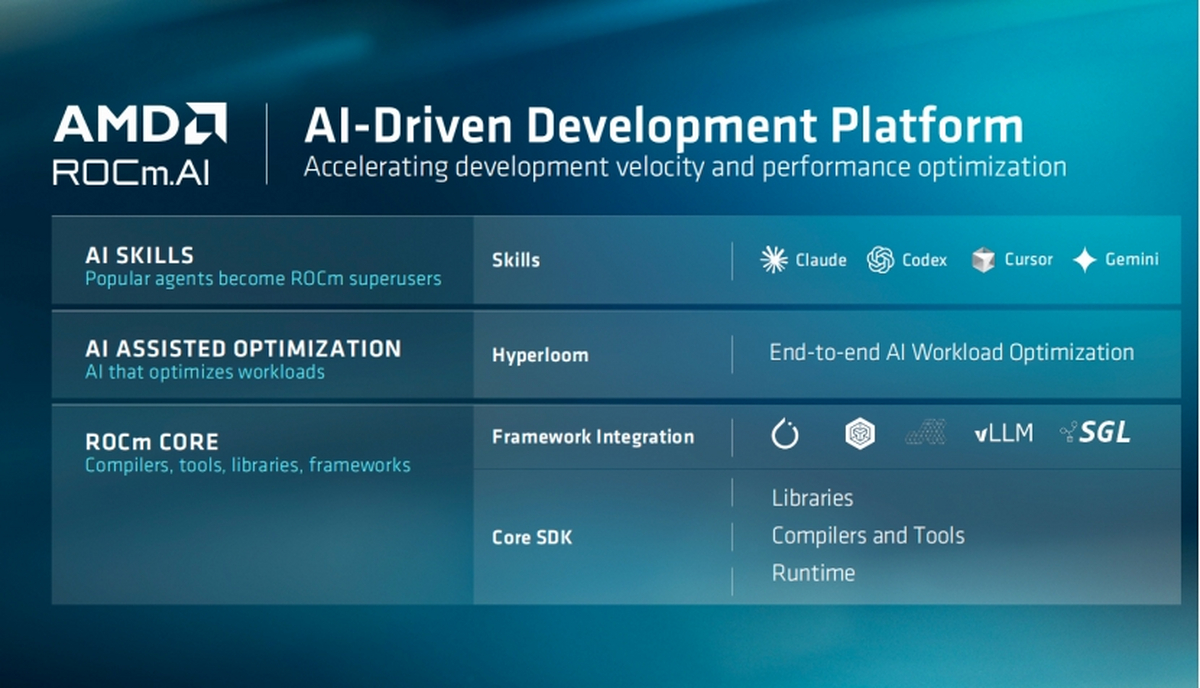This screenshot has width=1200, height=688.
Task: Click the 'Cursor' name text
Action: coord(1028,260)
